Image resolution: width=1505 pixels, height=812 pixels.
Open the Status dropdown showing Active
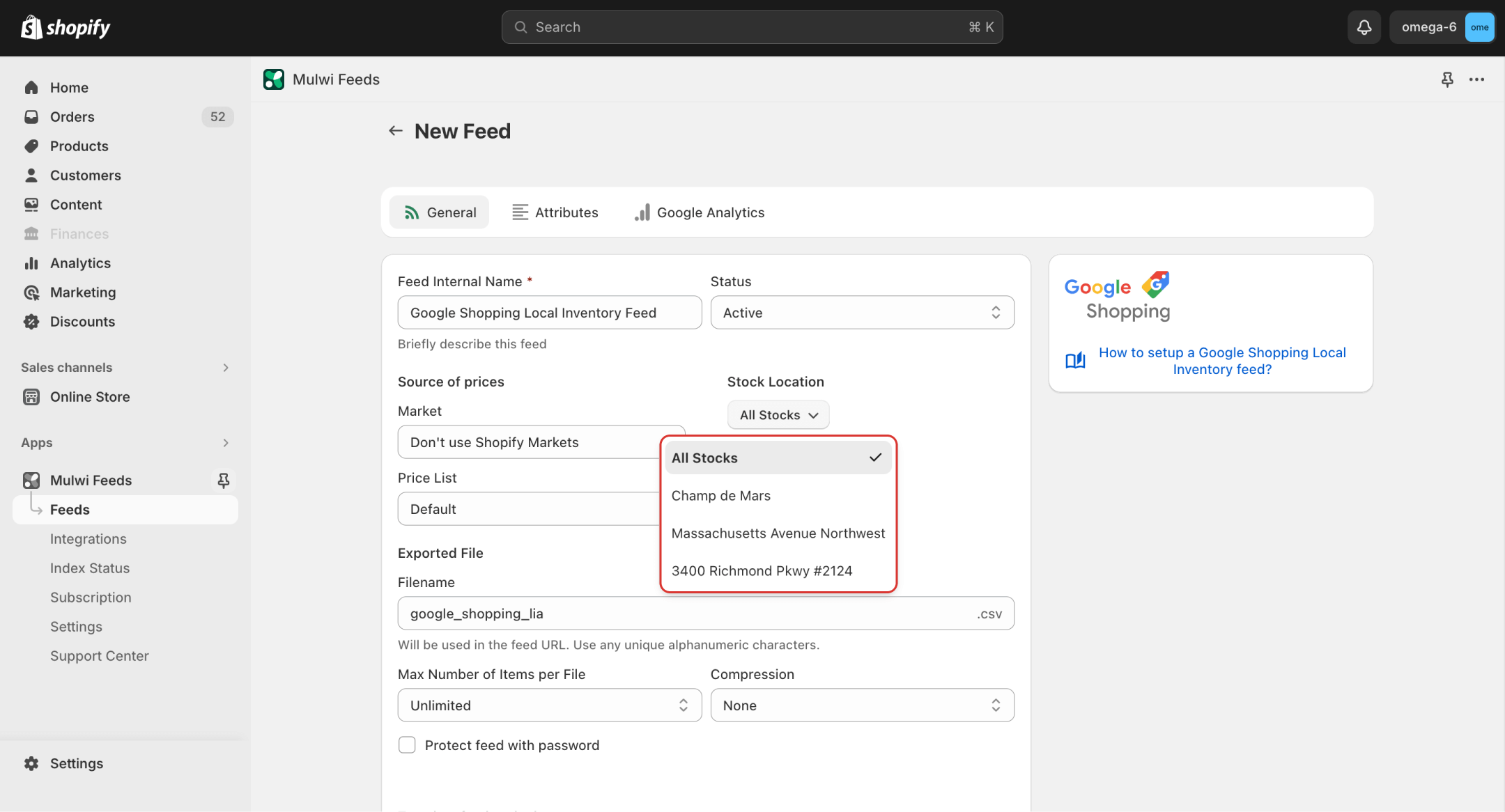point(862,313)
